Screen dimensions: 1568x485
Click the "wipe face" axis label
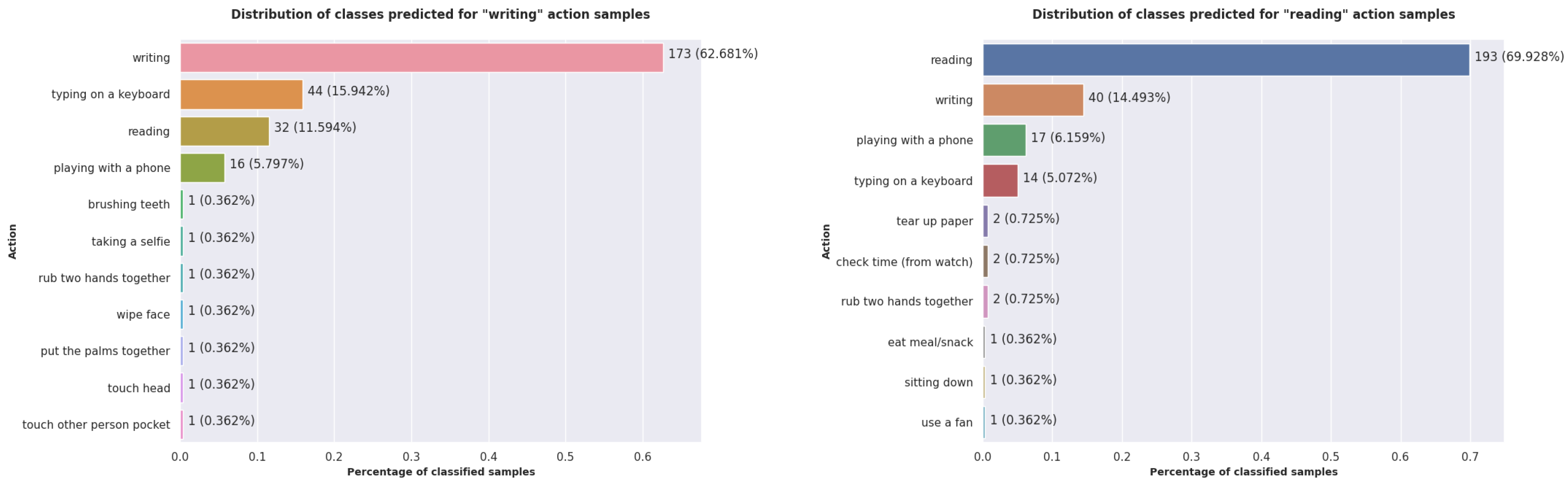[x=143, y=314]
